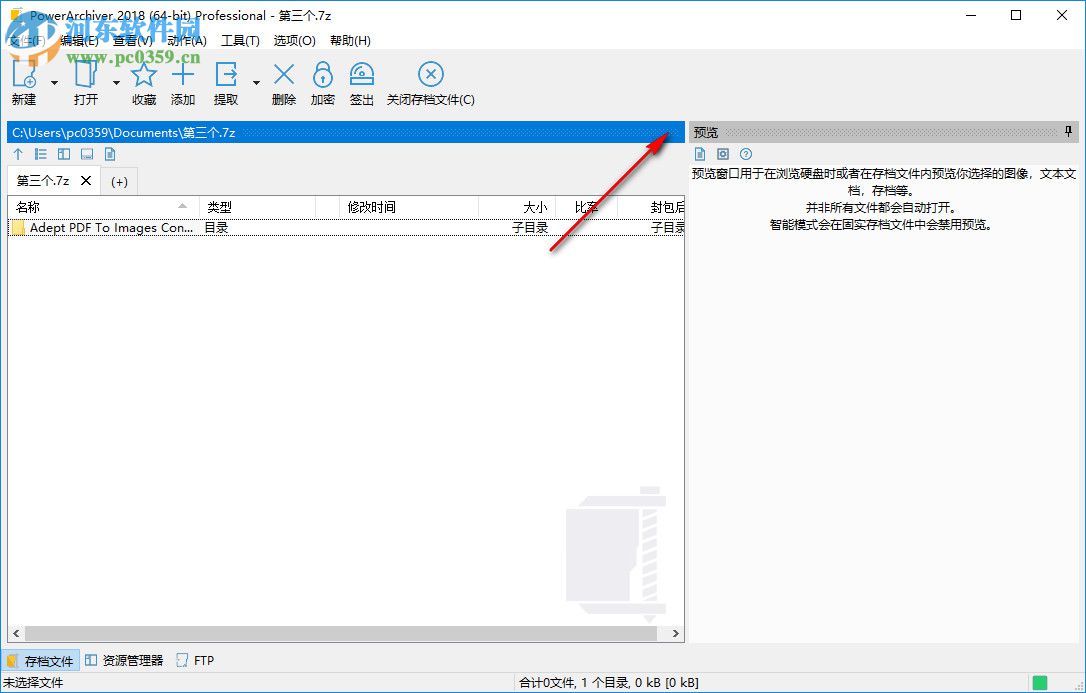Click the 删除 delete icon
Viewport: 1086px width, 693px height.
283,74
